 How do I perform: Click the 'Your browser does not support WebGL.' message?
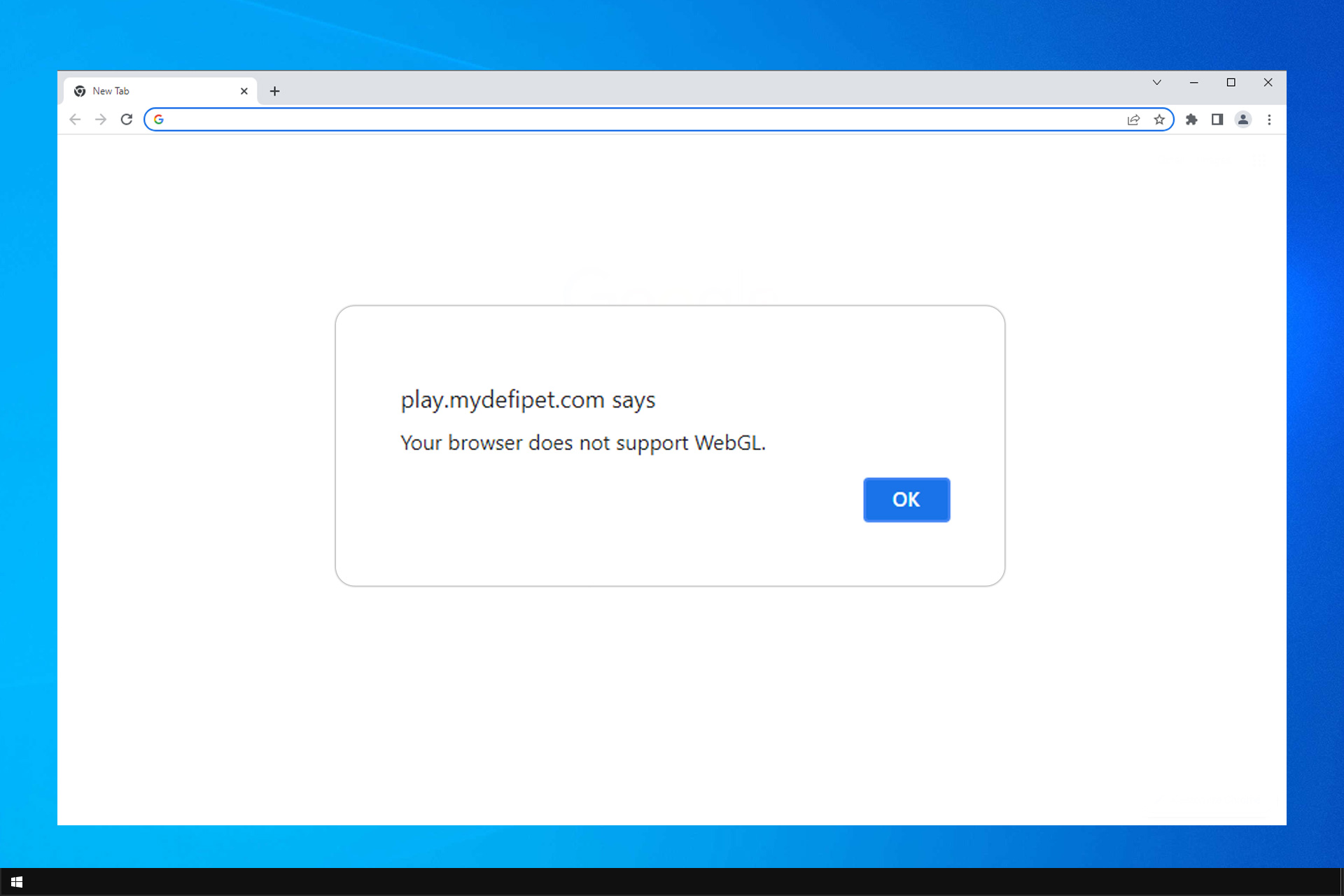[x=583, y=443]
